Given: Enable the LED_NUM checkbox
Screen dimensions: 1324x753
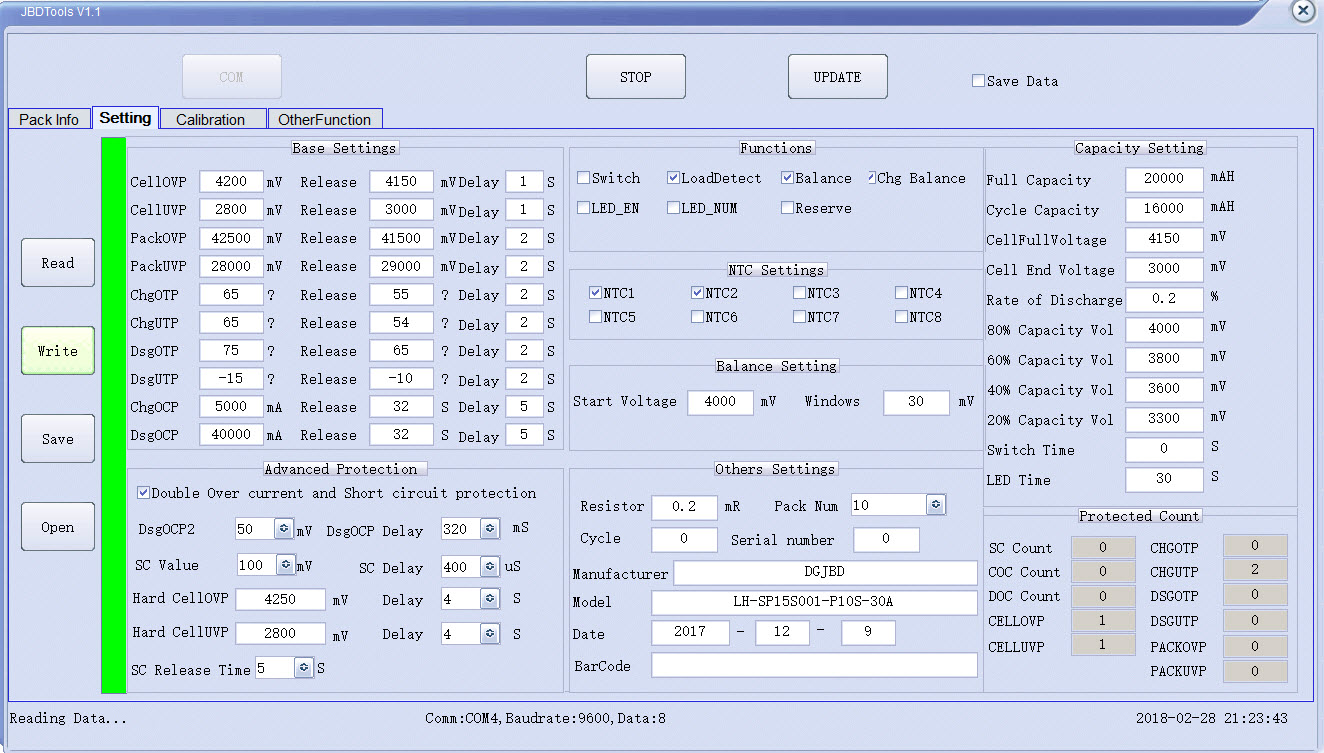Looking at the screenshot, I should (673, 208).
